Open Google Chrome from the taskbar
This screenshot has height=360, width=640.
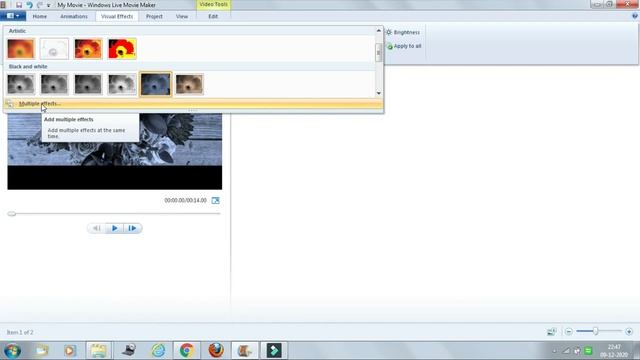point(187,351)
